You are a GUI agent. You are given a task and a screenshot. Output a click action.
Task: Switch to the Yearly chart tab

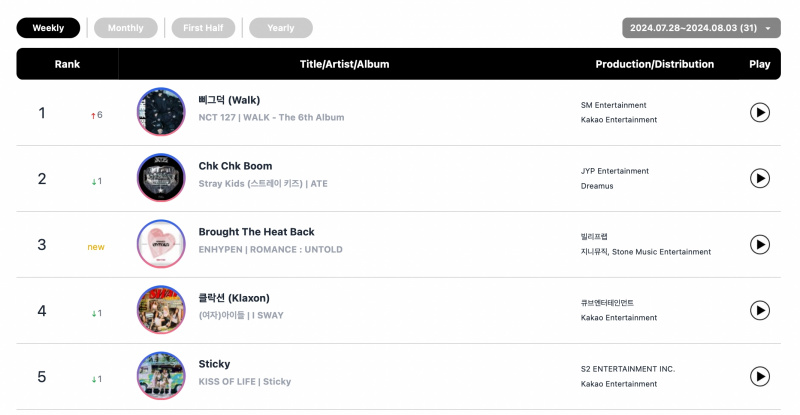281,28
